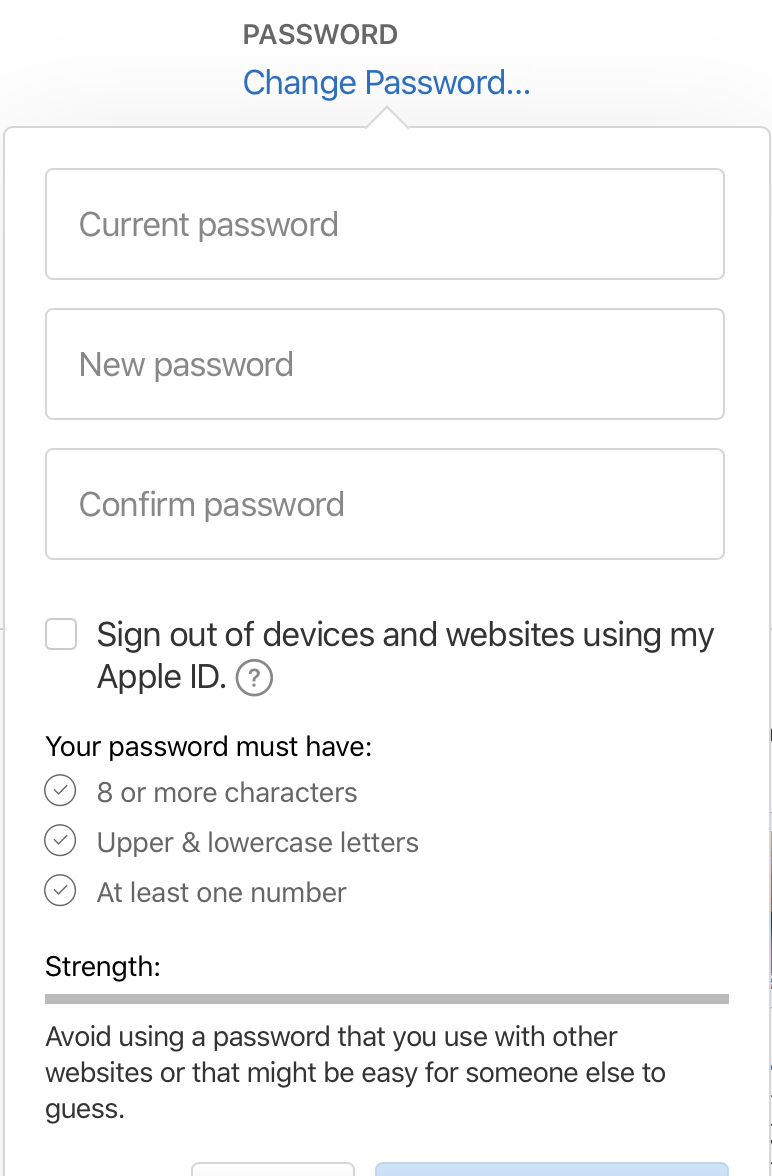Click the Strength: label
Image resolution: width=772 pixels, height=1176 pixels.
pyautogui.click(x=103, y=966)
